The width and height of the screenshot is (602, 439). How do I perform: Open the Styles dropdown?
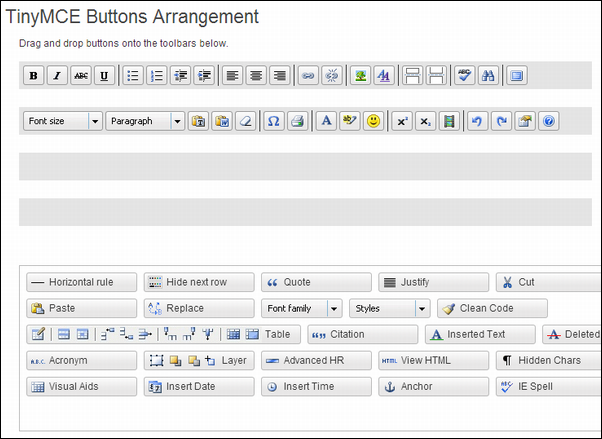click(x=390, y=308)
